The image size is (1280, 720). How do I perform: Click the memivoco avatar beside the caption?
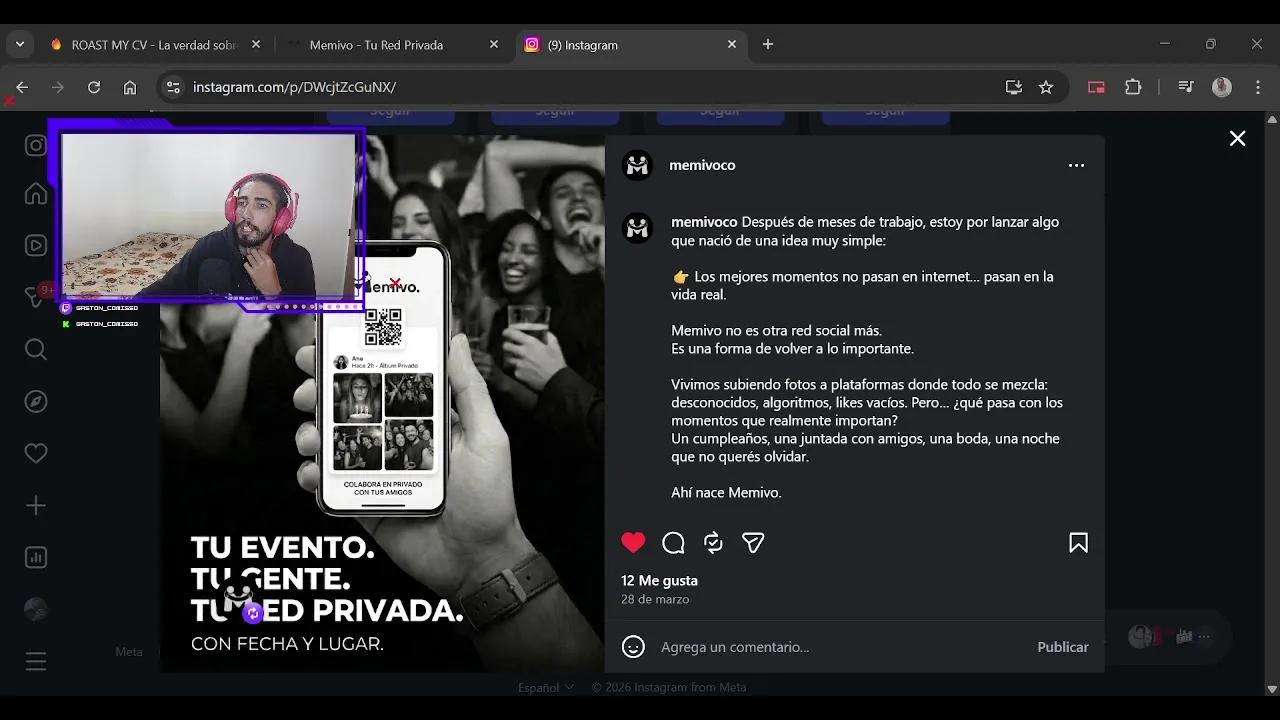click(637, 228)
